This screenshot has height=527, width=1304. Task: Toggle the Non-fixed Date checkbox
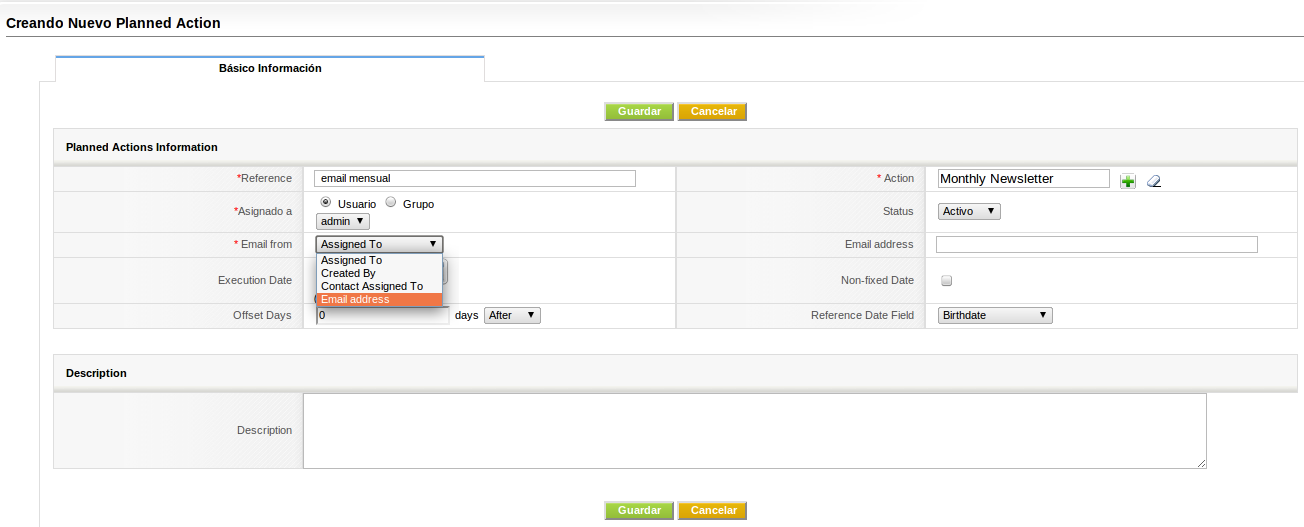pos(946,281)
